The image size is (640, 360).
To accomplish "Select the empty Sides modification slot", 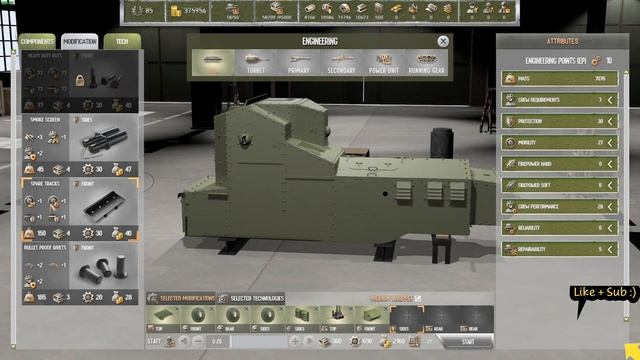I will (407, 319).
